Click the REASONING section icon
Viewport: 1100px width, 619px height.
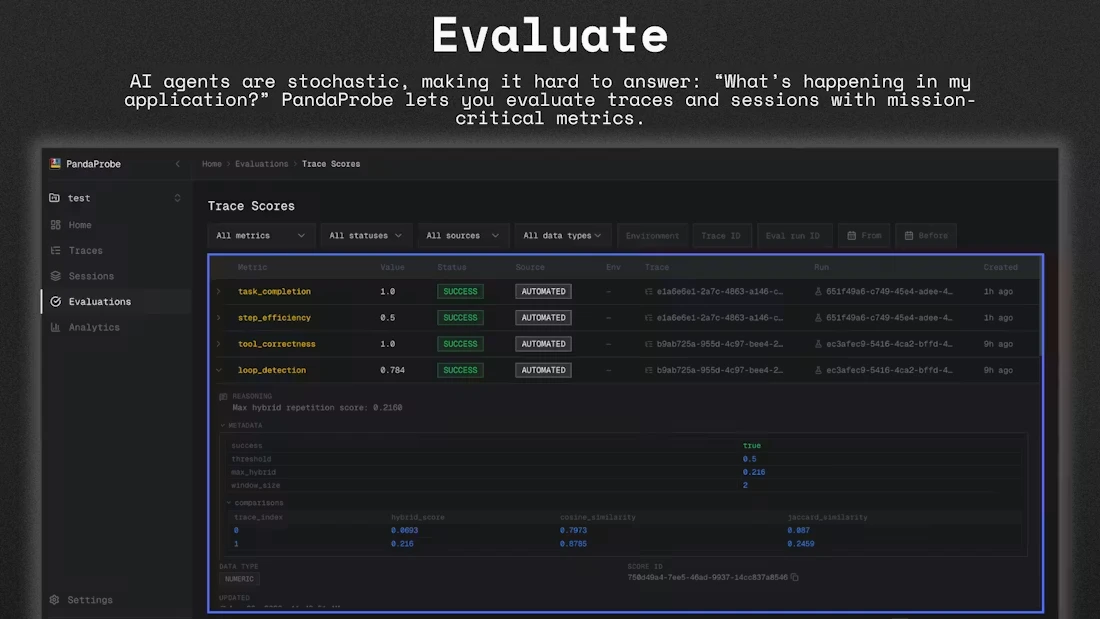click(223, 397)
